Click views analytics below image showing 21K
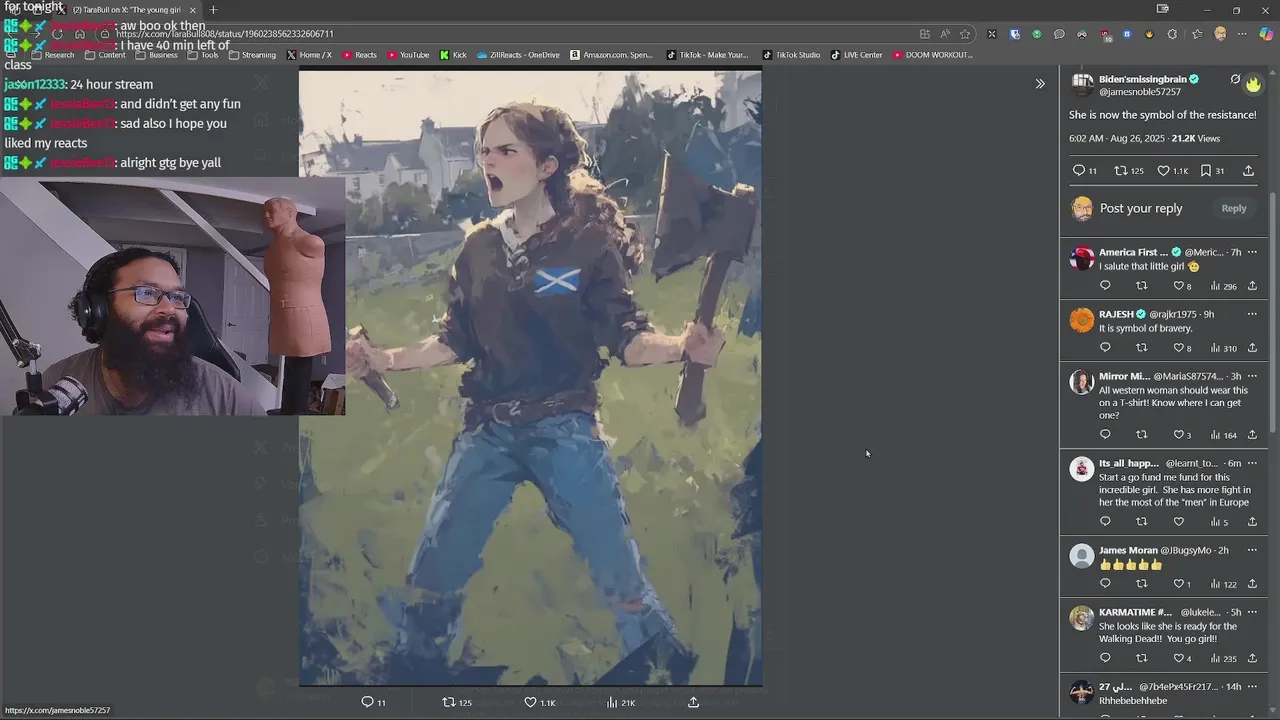The height and width of the screenshot is (720, 1280). 621,702
